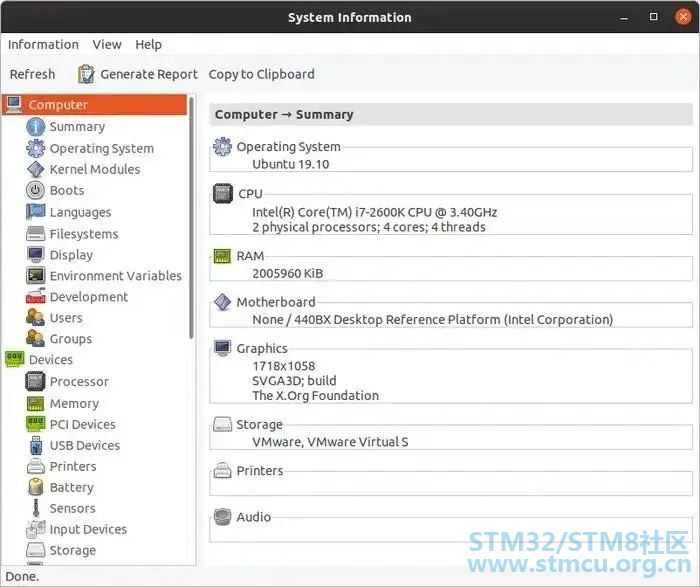Viewport: 700px width, 587px height.
Task: Open the Information menu
Action: 43,45
